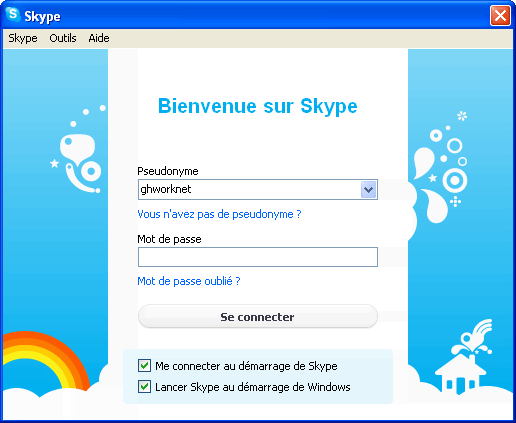Expand the Pseudonyme dropdown arrow
This screenshot has height=423, width=516.
[x=368, y=189]
